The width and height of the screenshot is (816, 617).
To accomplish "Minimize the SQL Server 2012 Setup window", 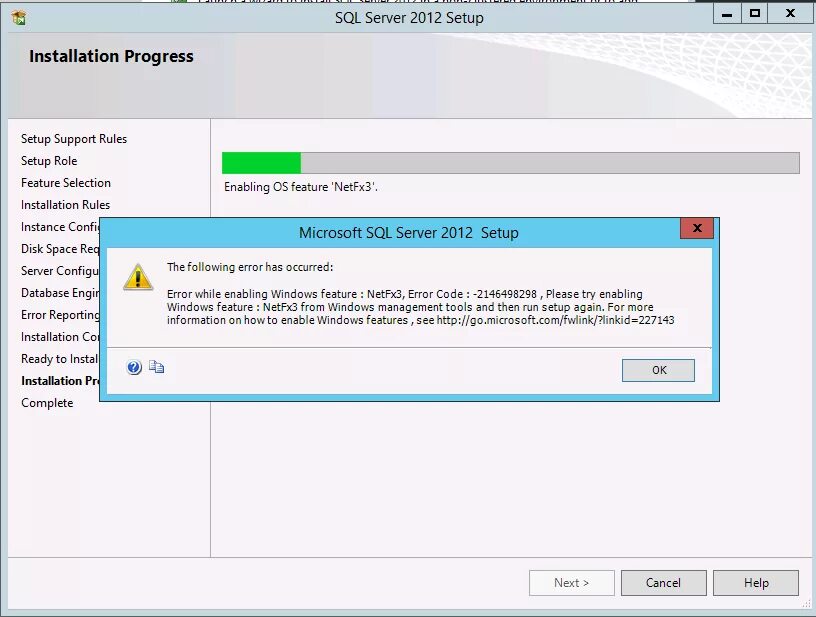I will click(x=727, y=14).
